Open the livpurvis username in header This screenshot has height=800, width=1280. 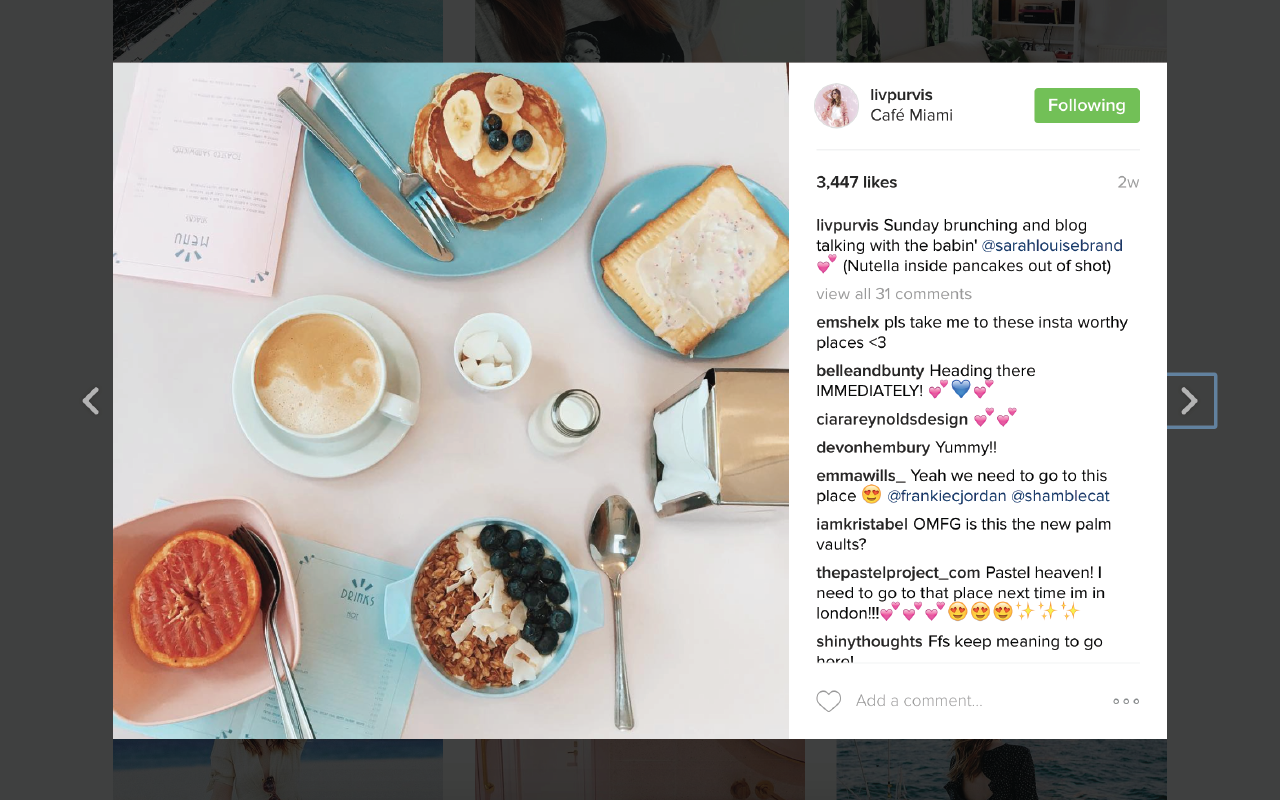901,95
